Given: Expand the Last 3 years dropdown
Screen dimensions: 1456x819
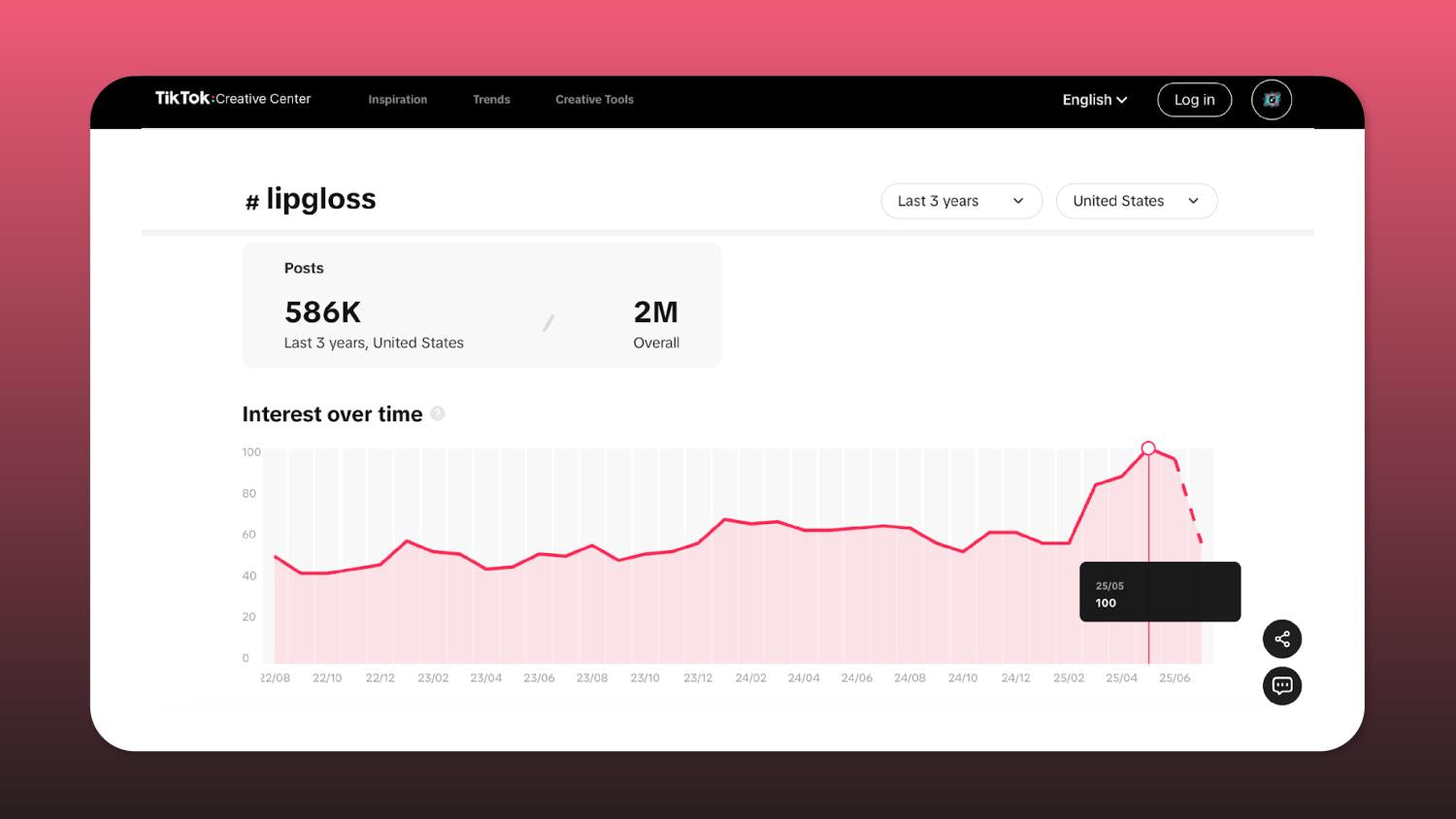Looking at the screenshot, I should click(x=961, y=201).
